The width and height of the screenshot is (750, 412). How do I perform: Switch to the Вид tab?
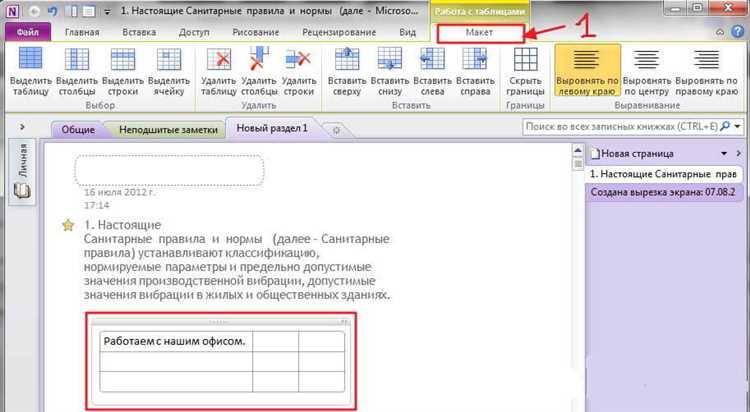tap(407, 32)
